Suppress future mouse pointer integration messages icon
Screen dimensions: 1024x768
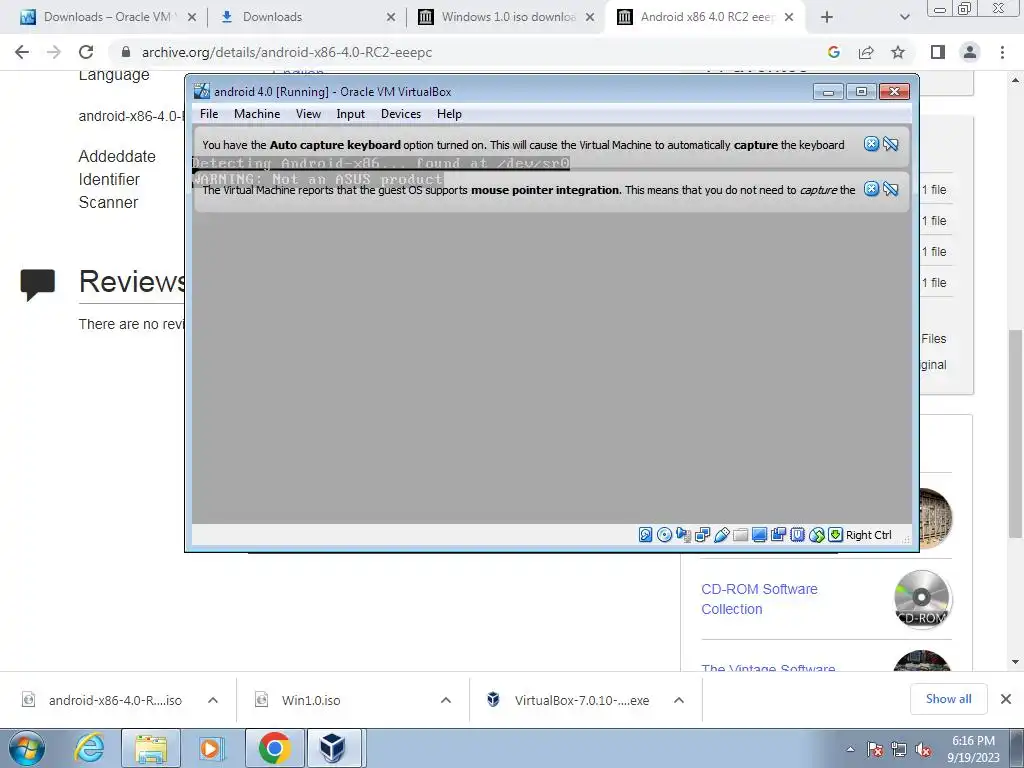coord(891,189)
